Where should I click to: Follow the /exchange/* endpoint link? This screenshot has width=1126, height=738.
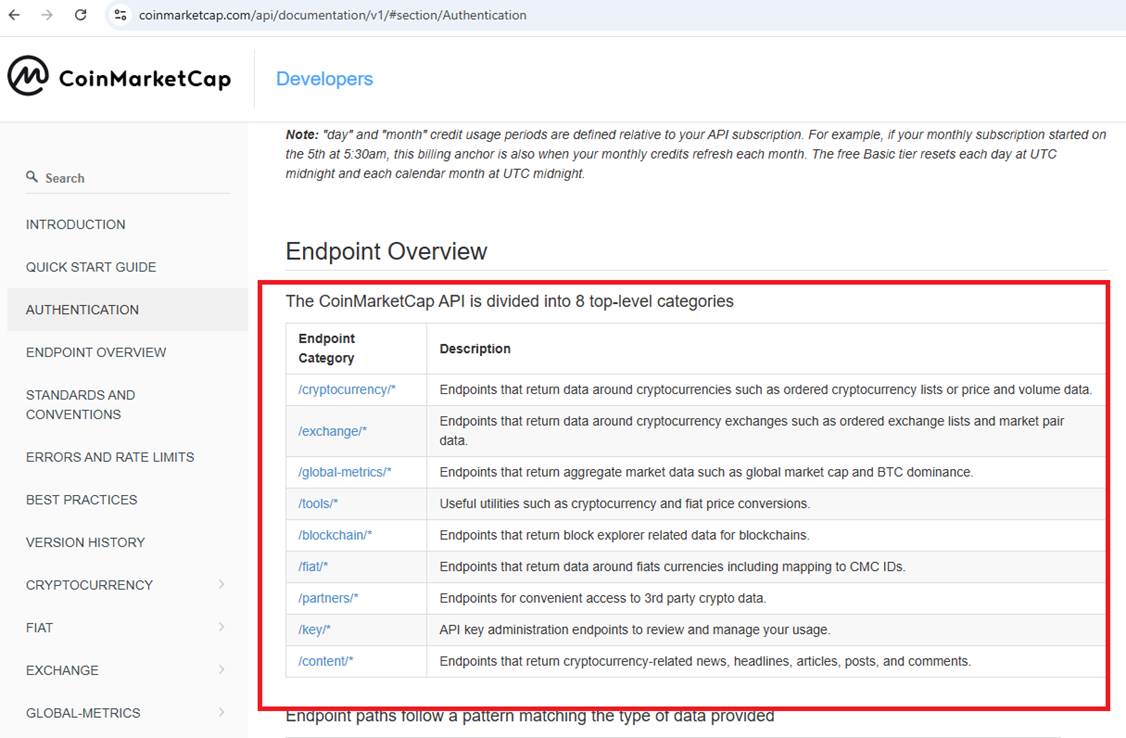pos(332,431)
